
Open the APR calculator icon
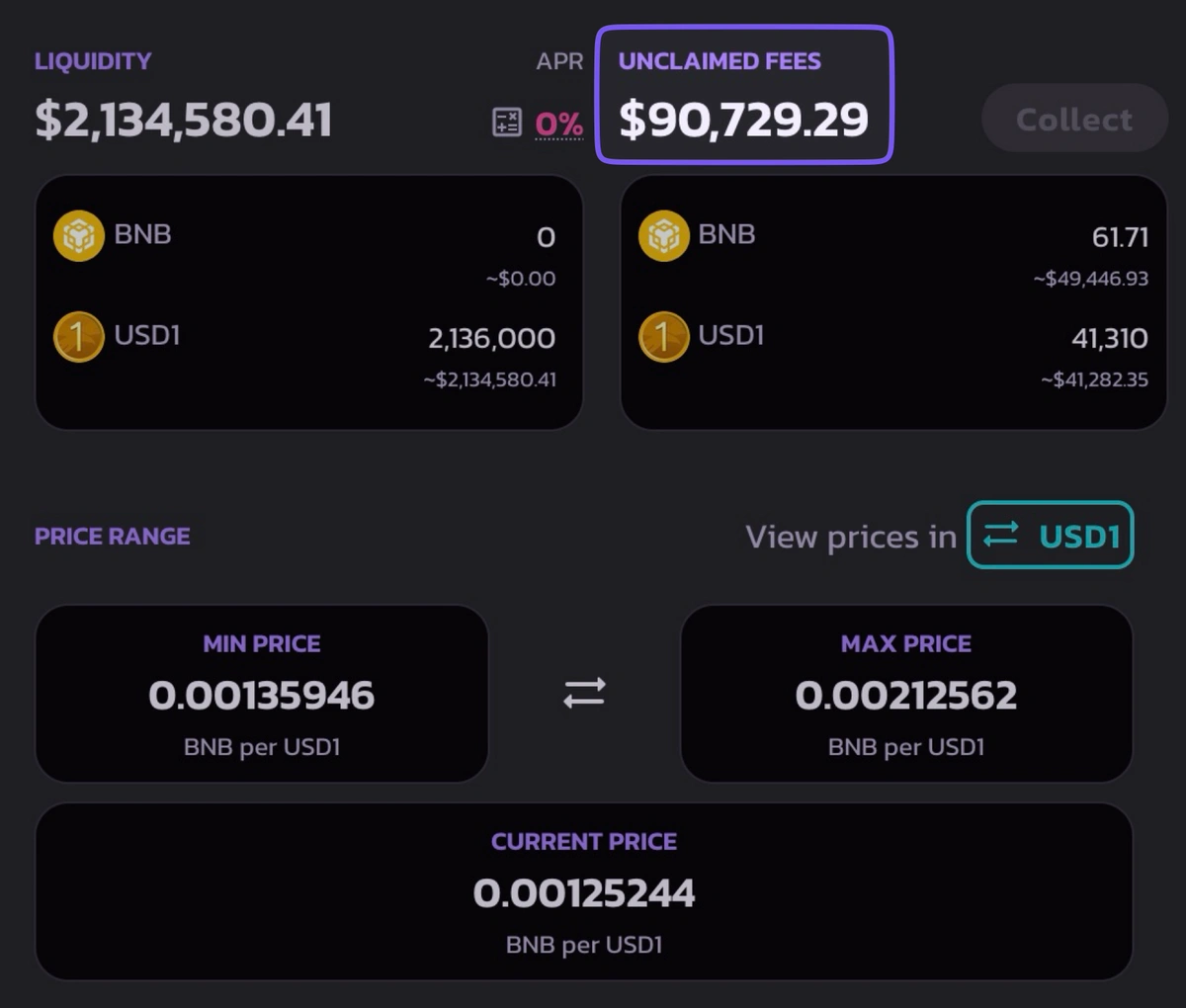tap(507, 123)
